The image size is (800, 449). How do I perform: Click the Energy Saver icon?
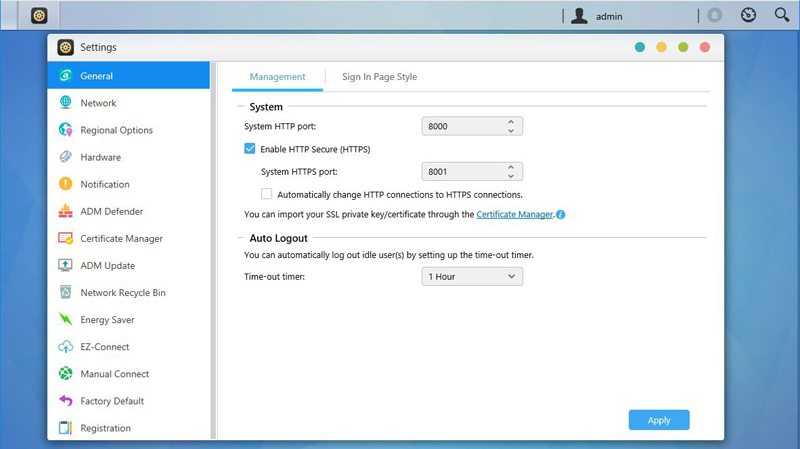[65, 319]
